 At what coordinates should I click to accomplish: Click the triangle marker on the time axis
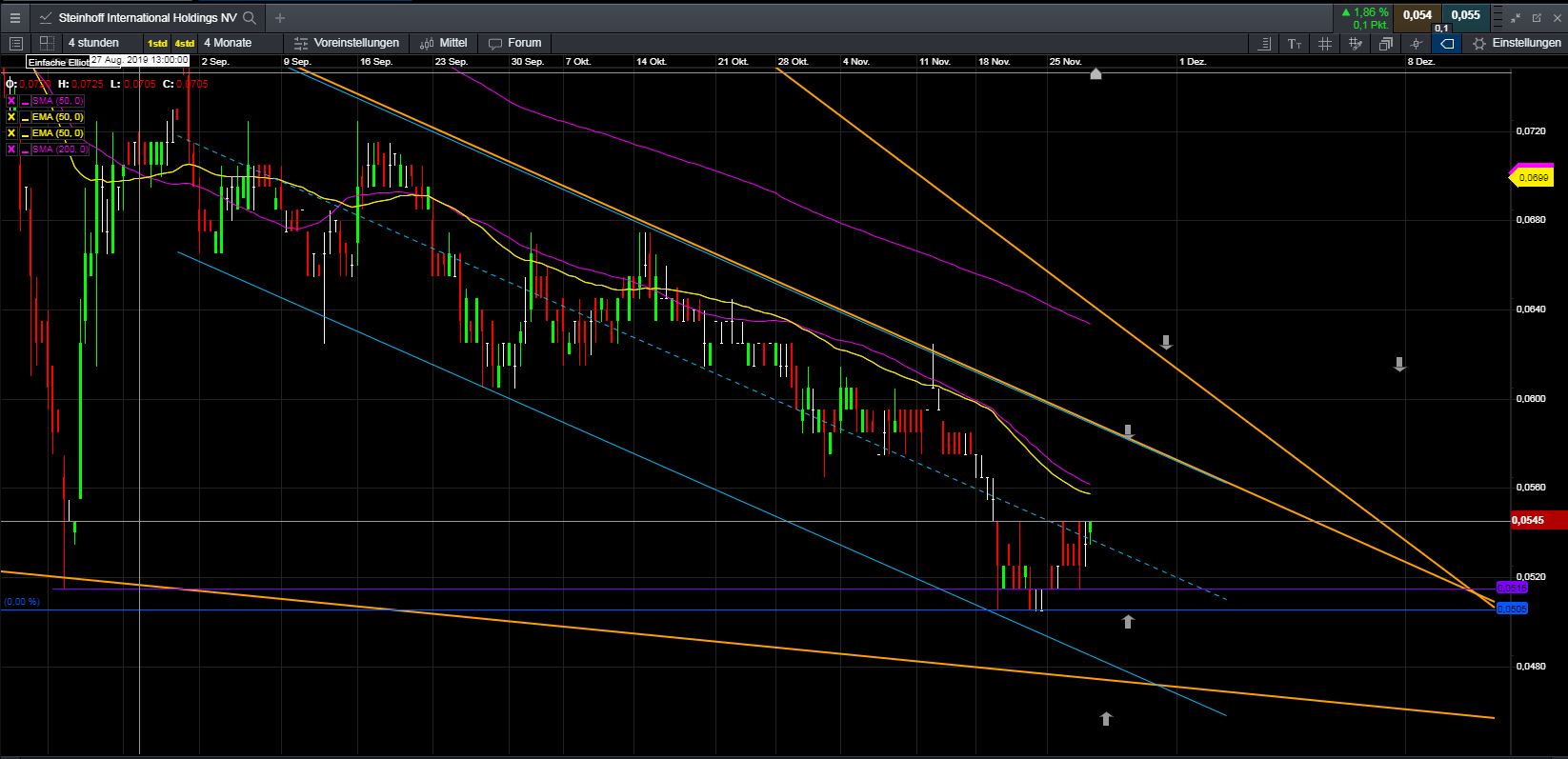[x=1096, y=73]
